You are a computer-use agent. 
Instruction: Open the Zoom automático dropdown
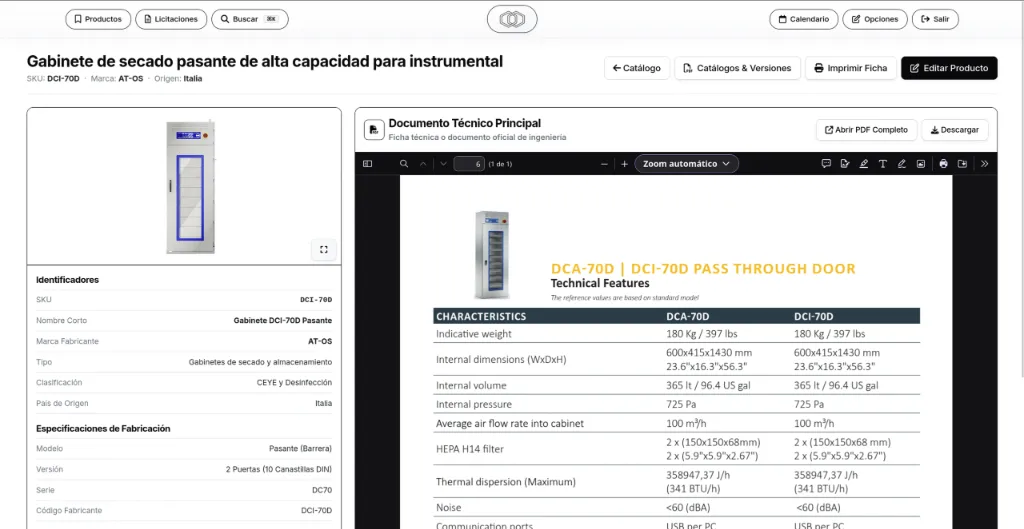(x=686, y=164)
